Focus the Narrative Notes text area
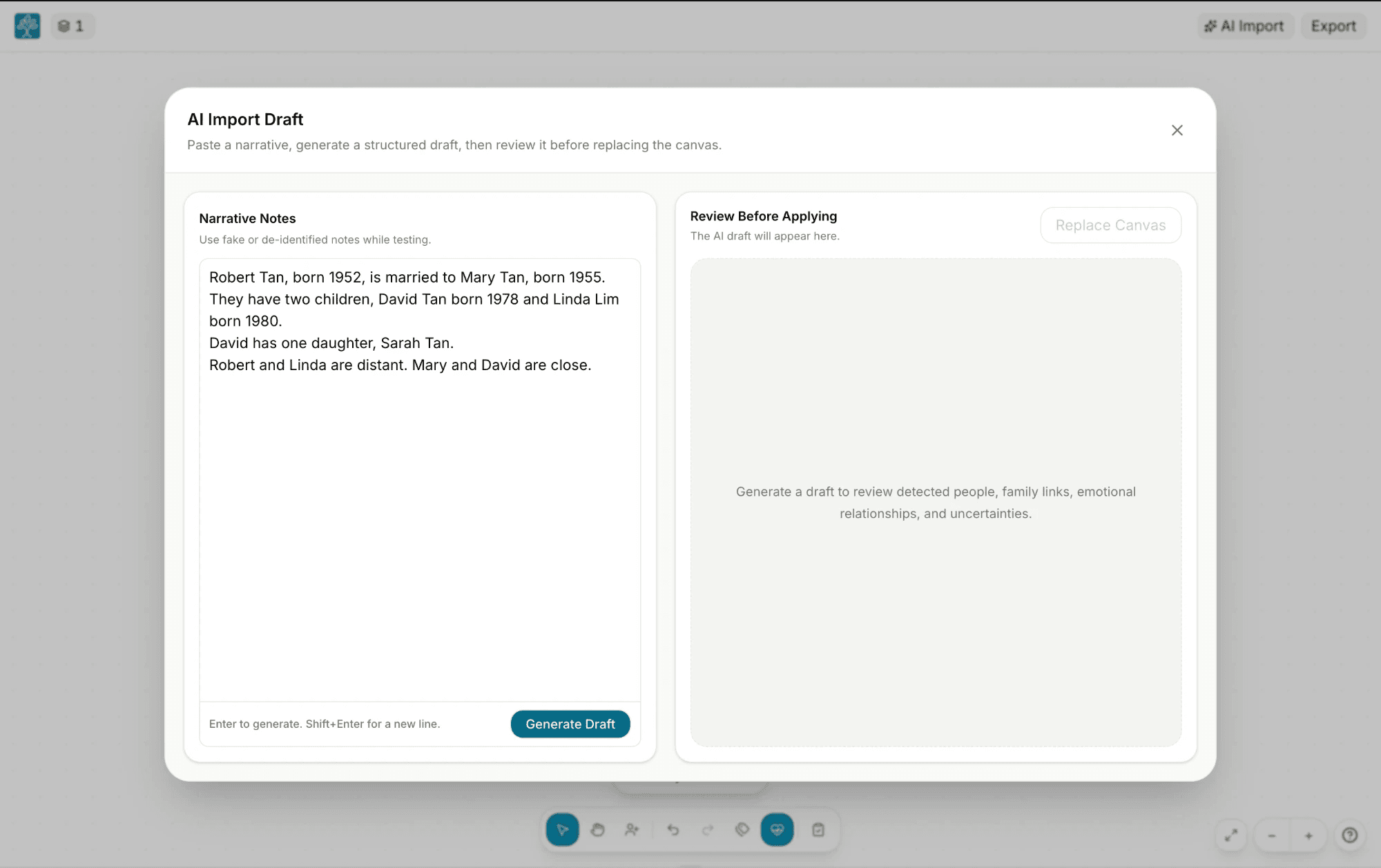Image resolution: width=1381 pixels, height=868 pixels. point(420,480)
